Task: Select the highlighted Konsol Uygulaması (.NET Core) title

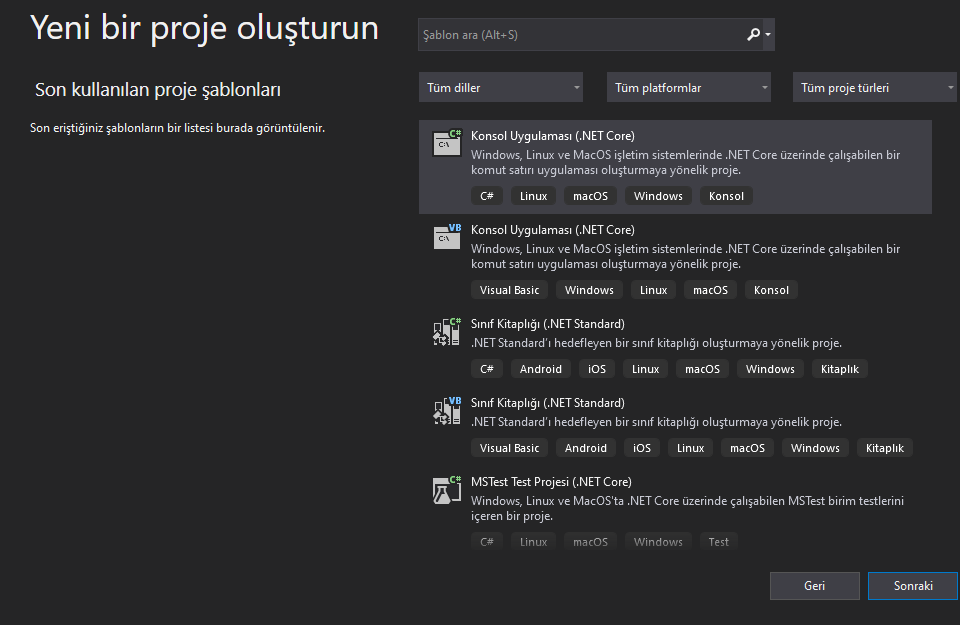Action: pos(553,136)
